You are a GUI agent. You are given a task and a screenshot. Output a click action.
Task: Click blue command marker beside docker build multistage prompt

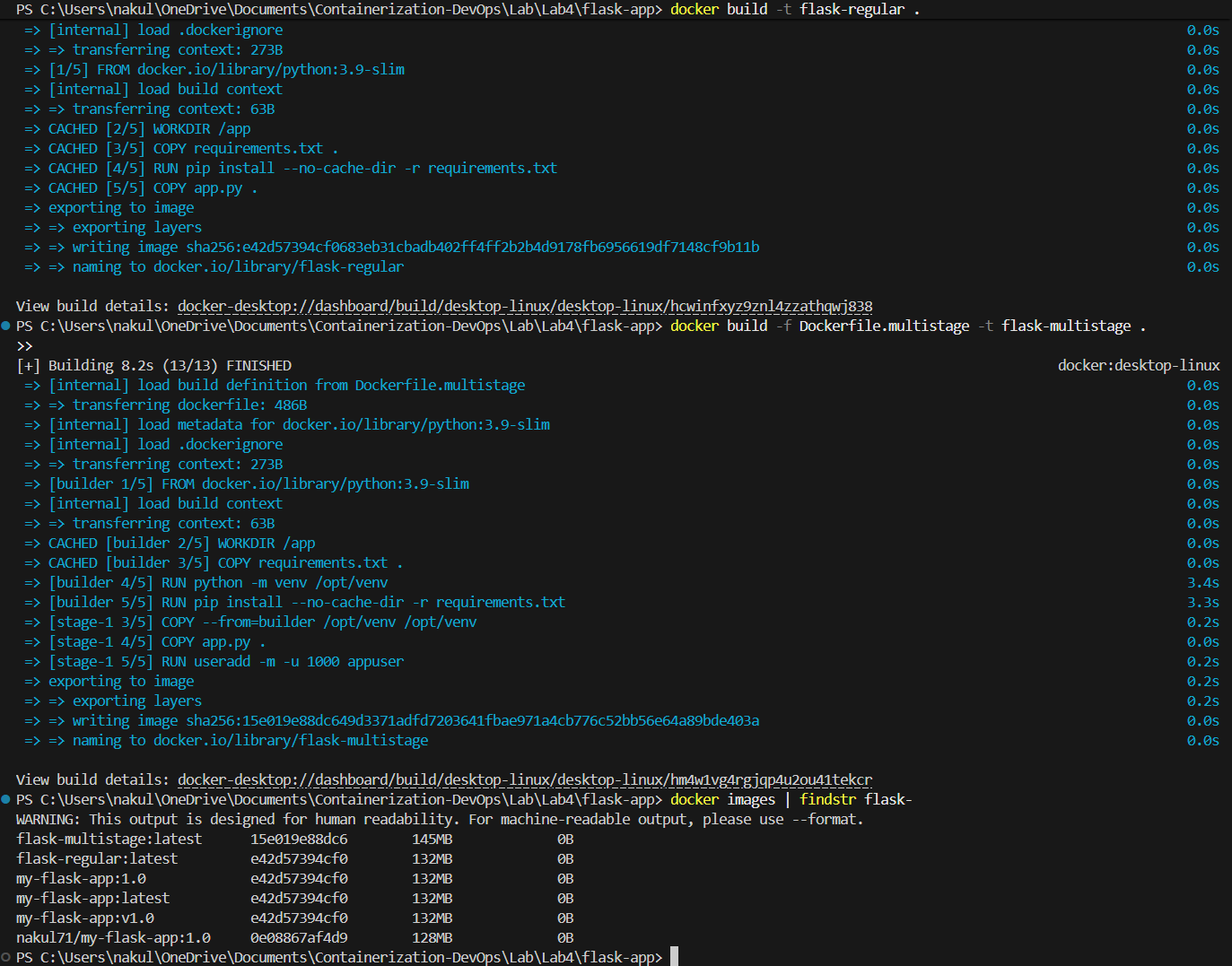(x=6, y=326)
